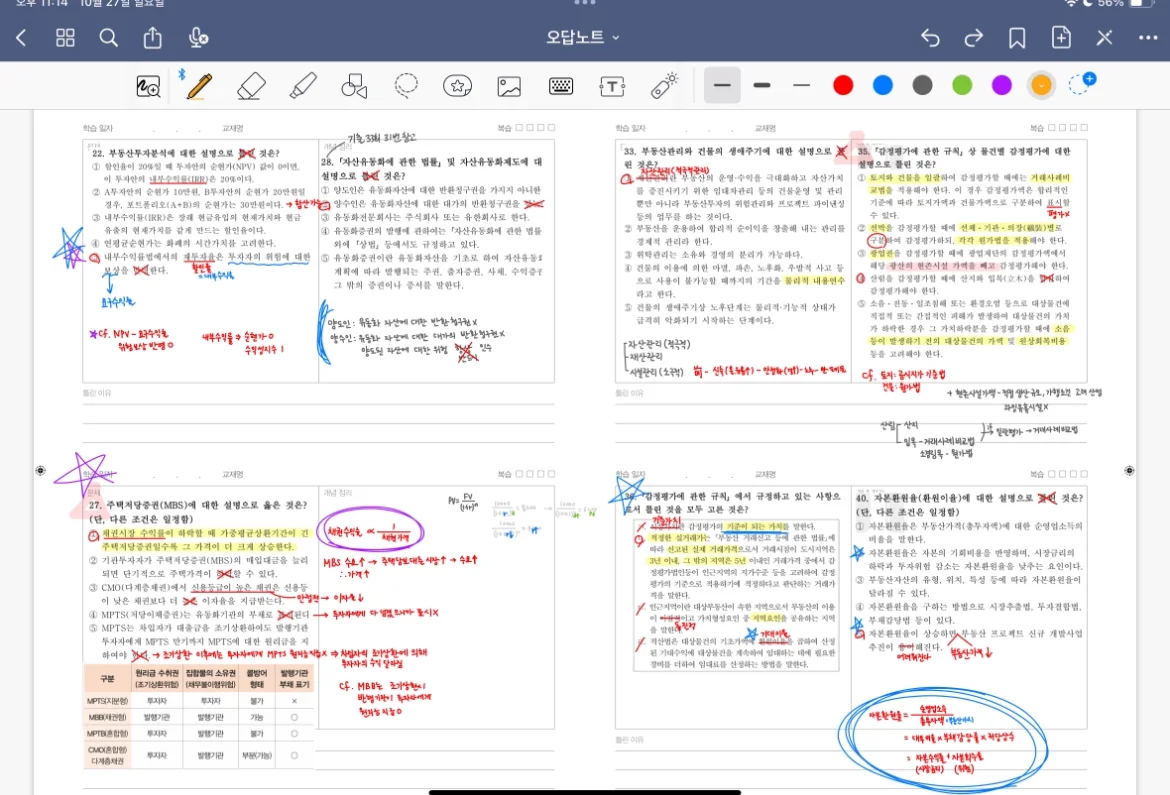1170x795 pixels.
Task: Tap the share and export icon
Action: pos(153,37)
